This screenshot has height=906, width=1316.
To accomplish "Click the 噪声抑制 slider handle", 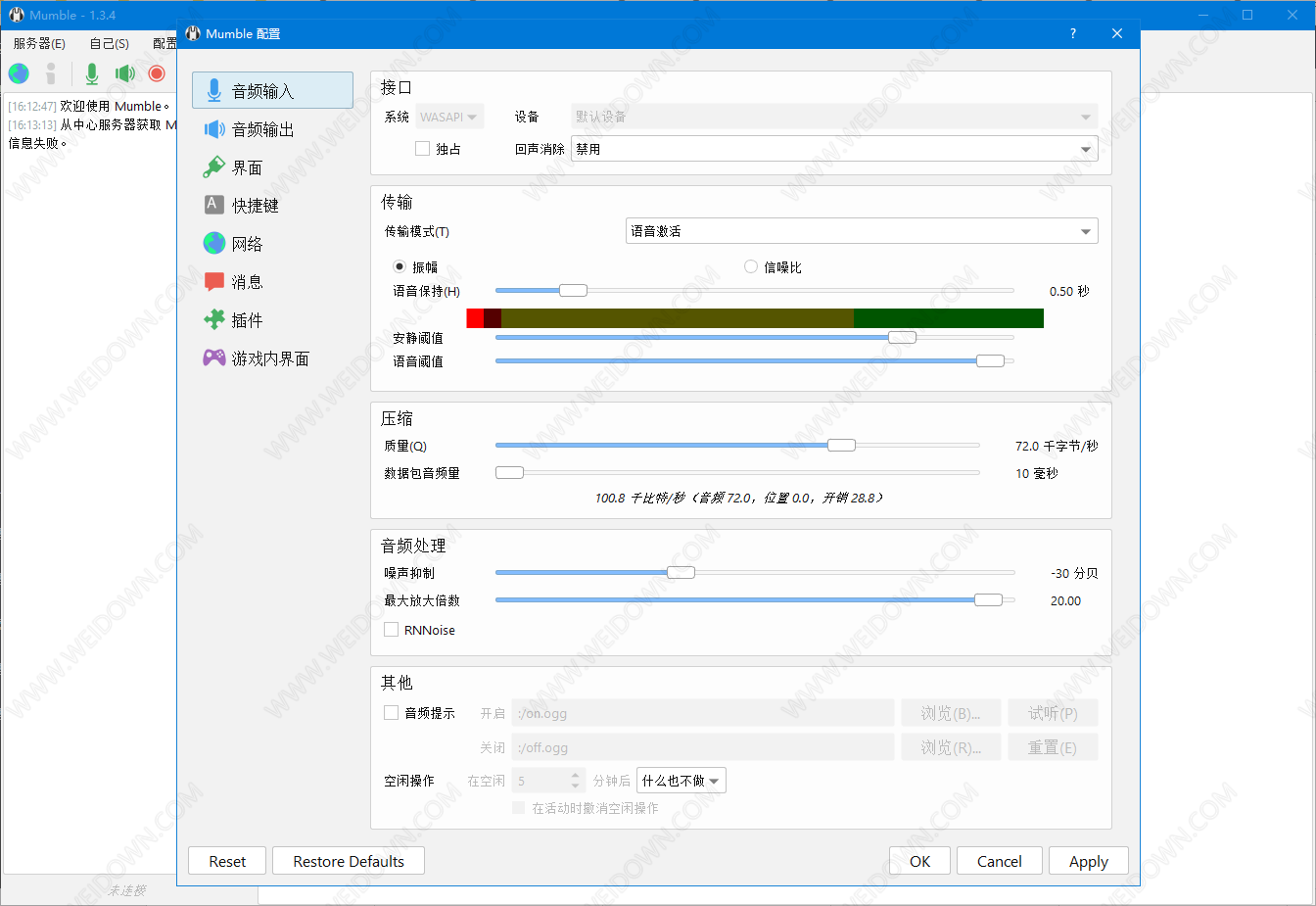I will (x=681, y=572).
